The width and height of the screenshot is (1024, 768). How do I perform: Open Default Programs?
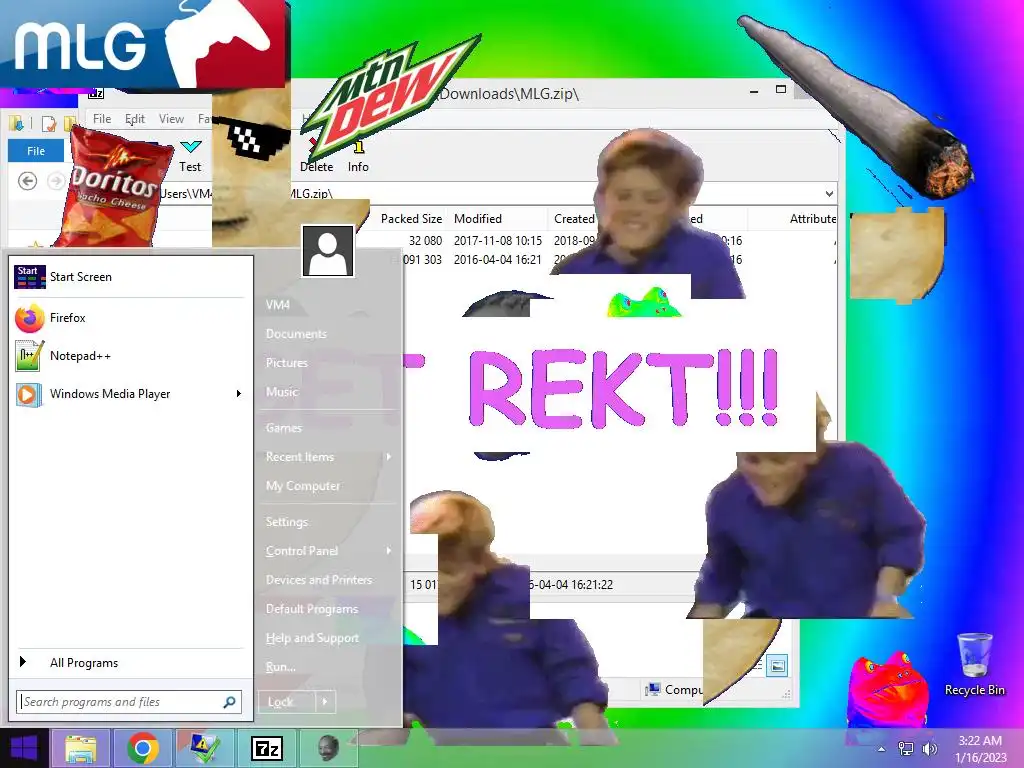(312, 609)
